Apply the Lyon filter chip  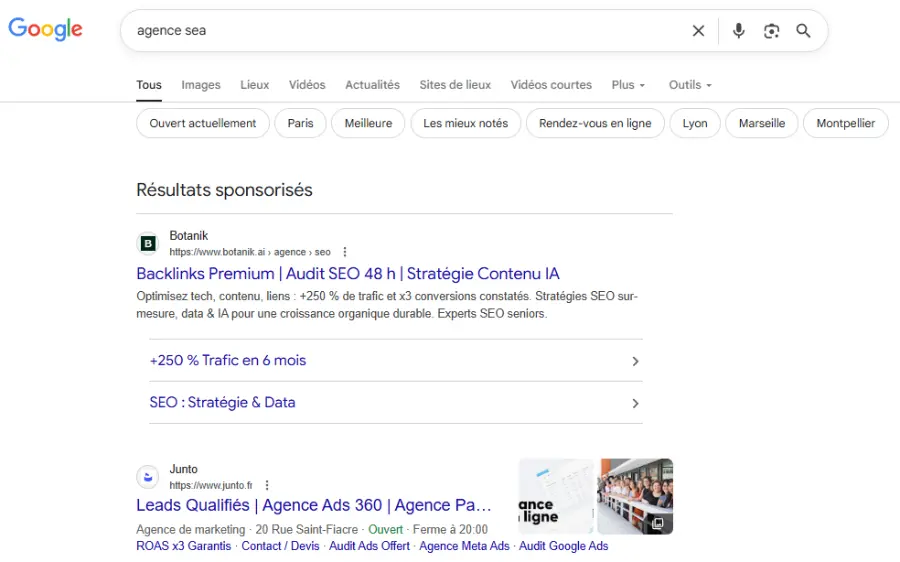[x=695, y=123]
